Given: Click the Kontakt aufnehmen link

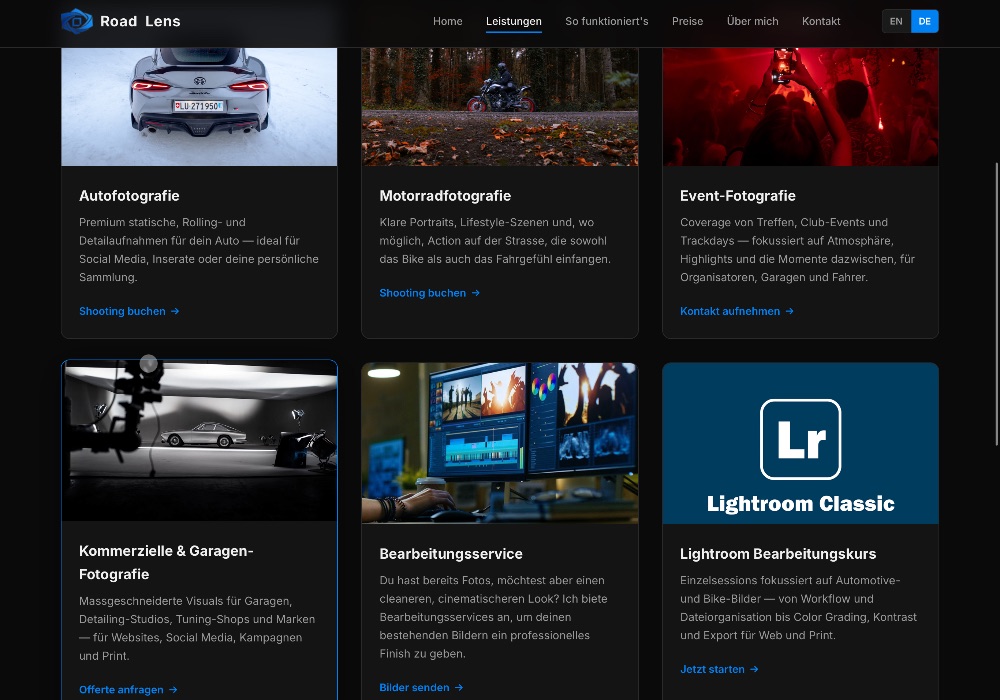Looking at the screenshot, I should tap(737, 311).
